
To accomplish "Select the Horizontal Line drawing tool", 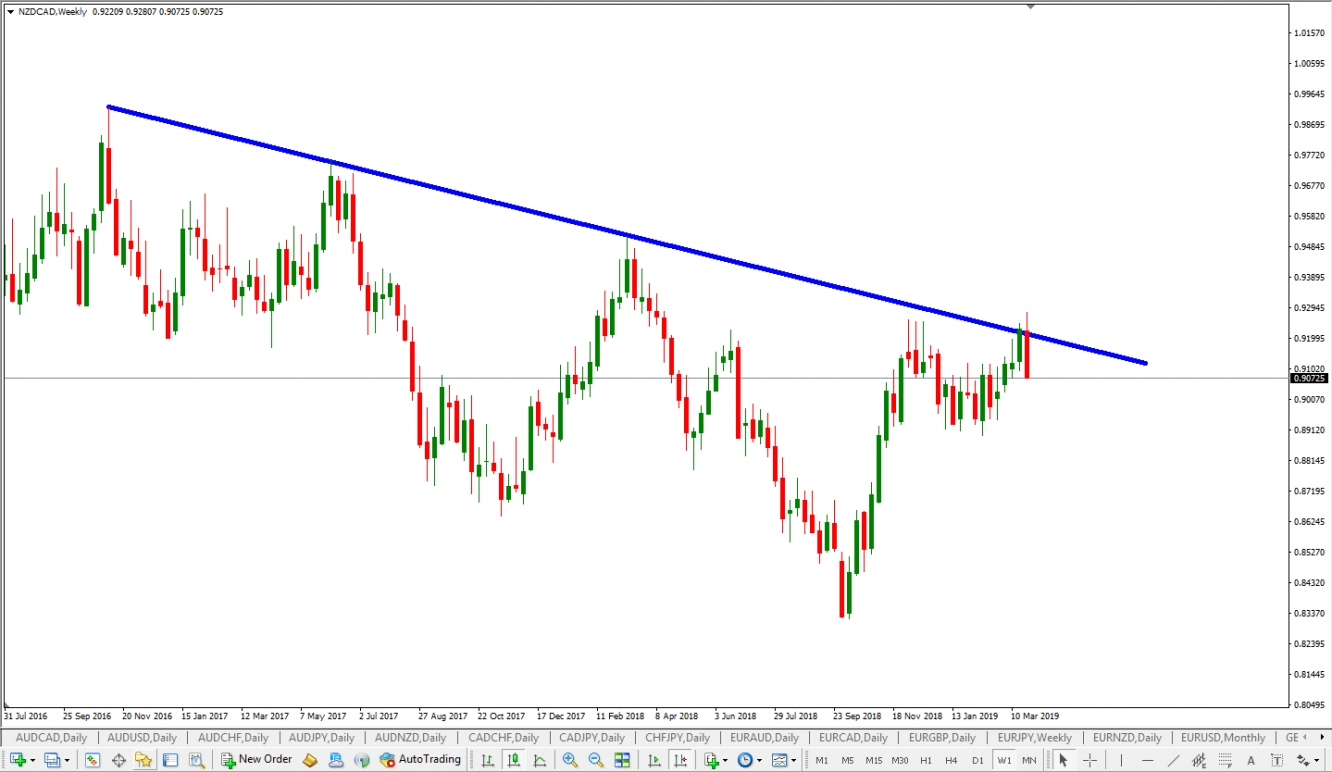I will click(1147, 760).
